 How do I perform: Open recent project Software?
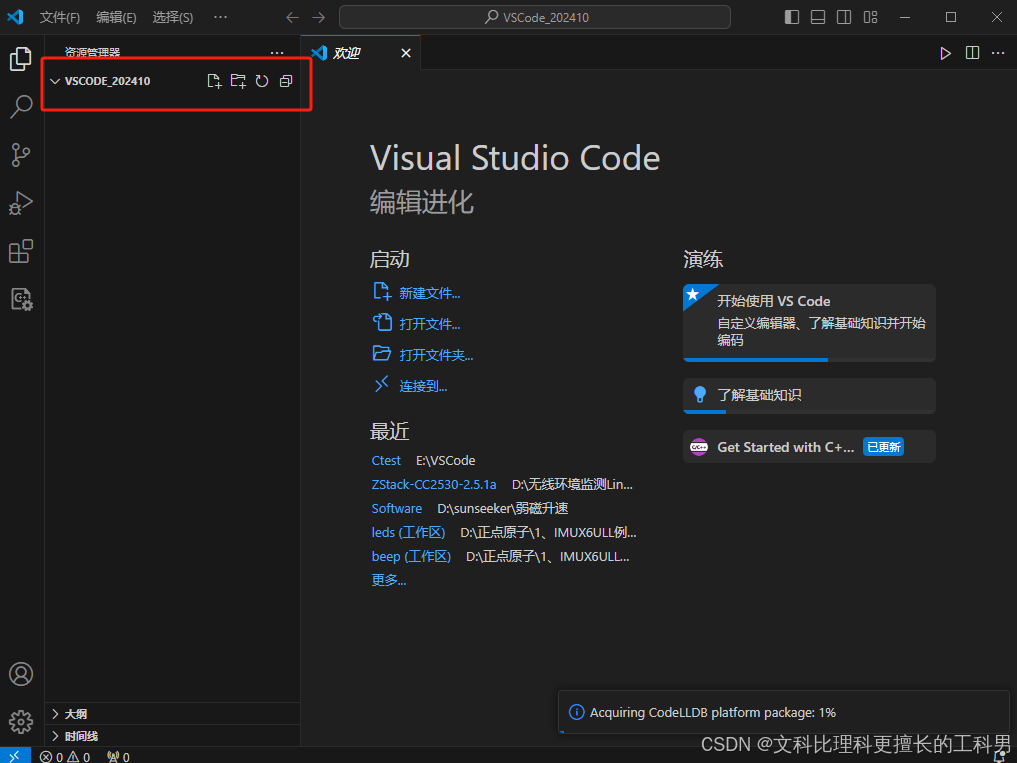[396, 508]
